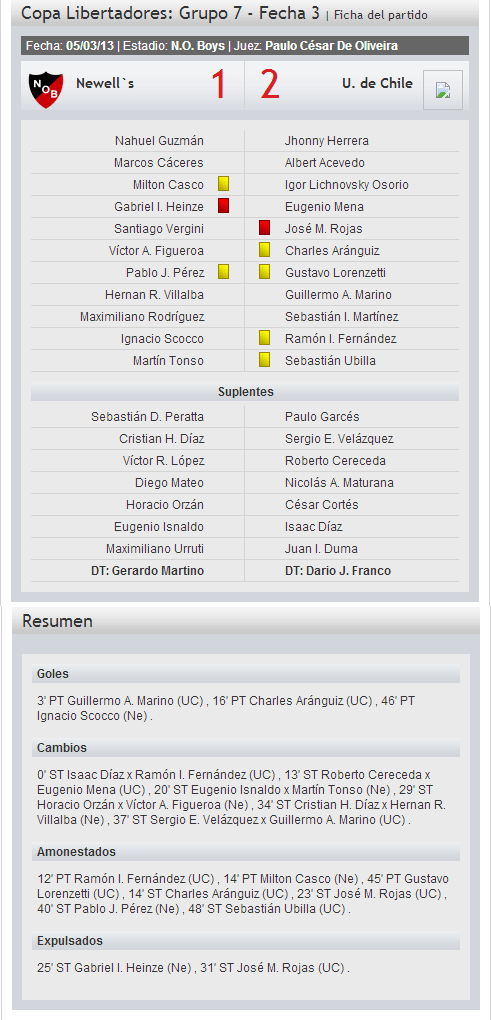
Task: Click the yellow card next to Pablo J. Pérez
Action: pos(223,272)
